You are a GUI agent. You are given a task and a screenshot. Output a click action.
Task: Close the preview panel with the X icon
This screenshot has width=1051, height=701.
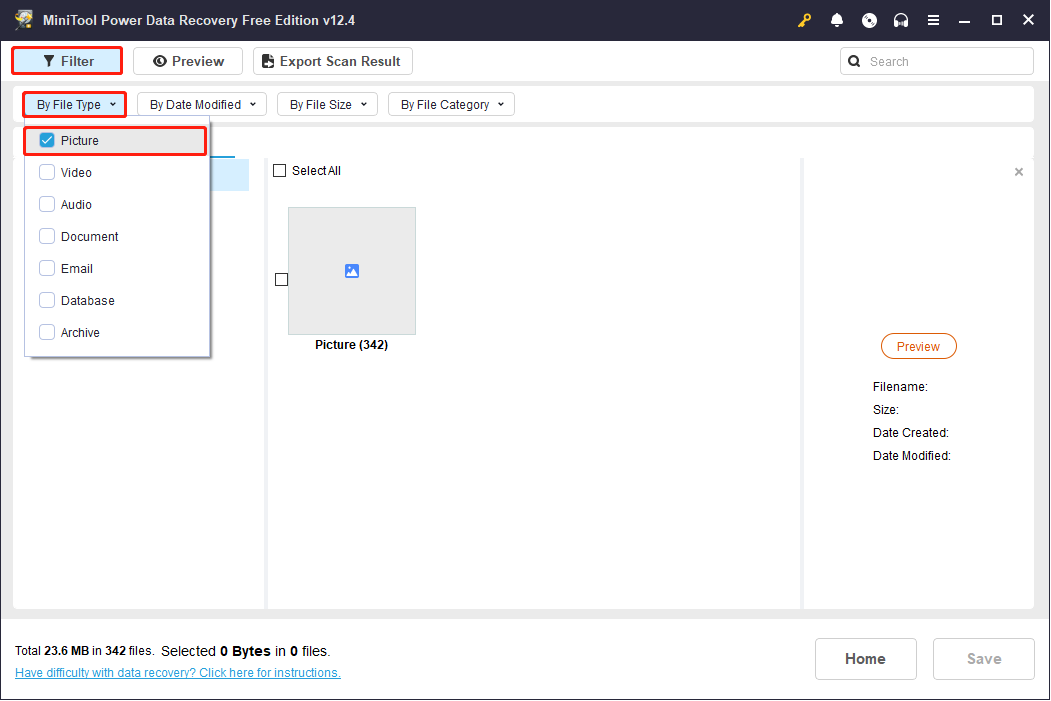tap(1018, 172)
